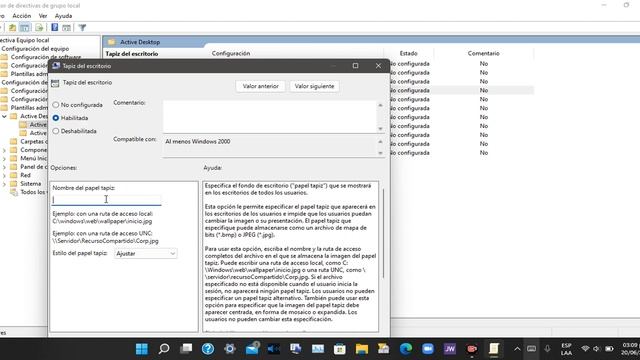Open Settings gear on the taskbar
Viewport: 640px width, 360px height.
230,349
